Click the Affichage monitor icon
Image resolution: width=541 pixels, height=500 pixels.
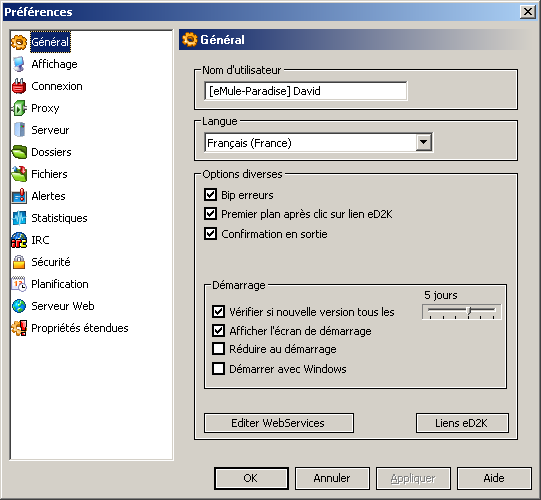[19, 64]
